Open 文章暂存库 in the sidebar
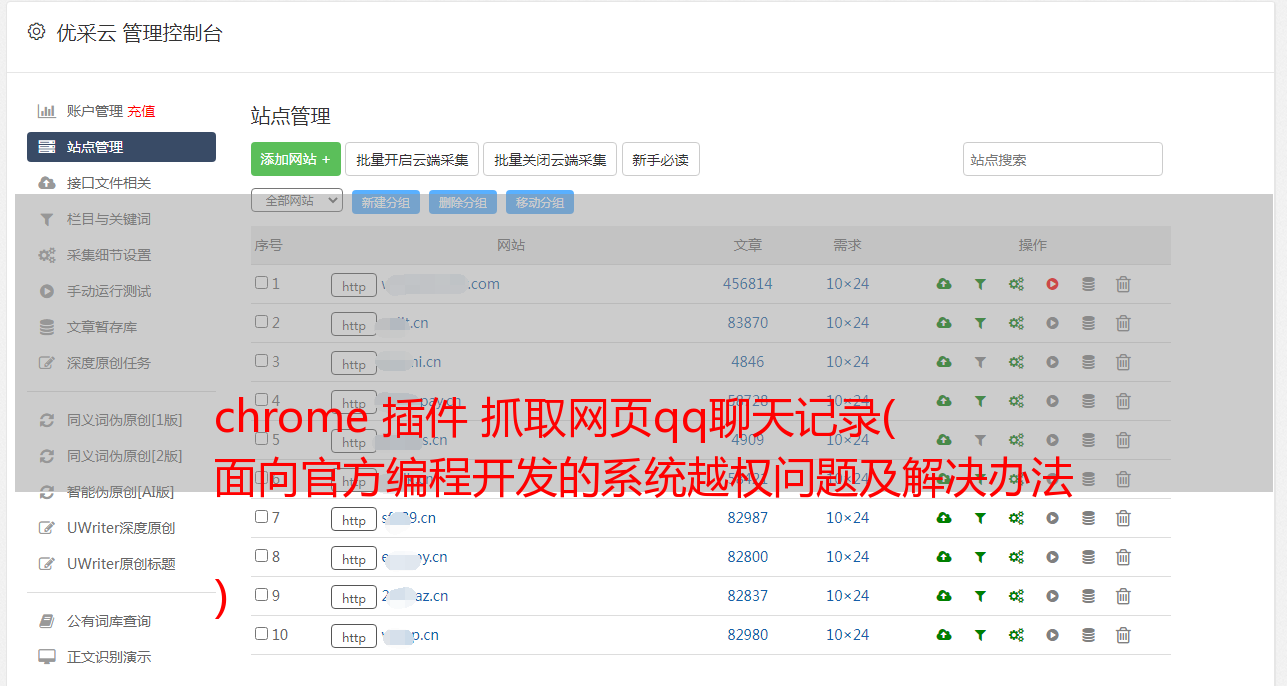This screenshot has width=1287, height=686. (102, 327)
